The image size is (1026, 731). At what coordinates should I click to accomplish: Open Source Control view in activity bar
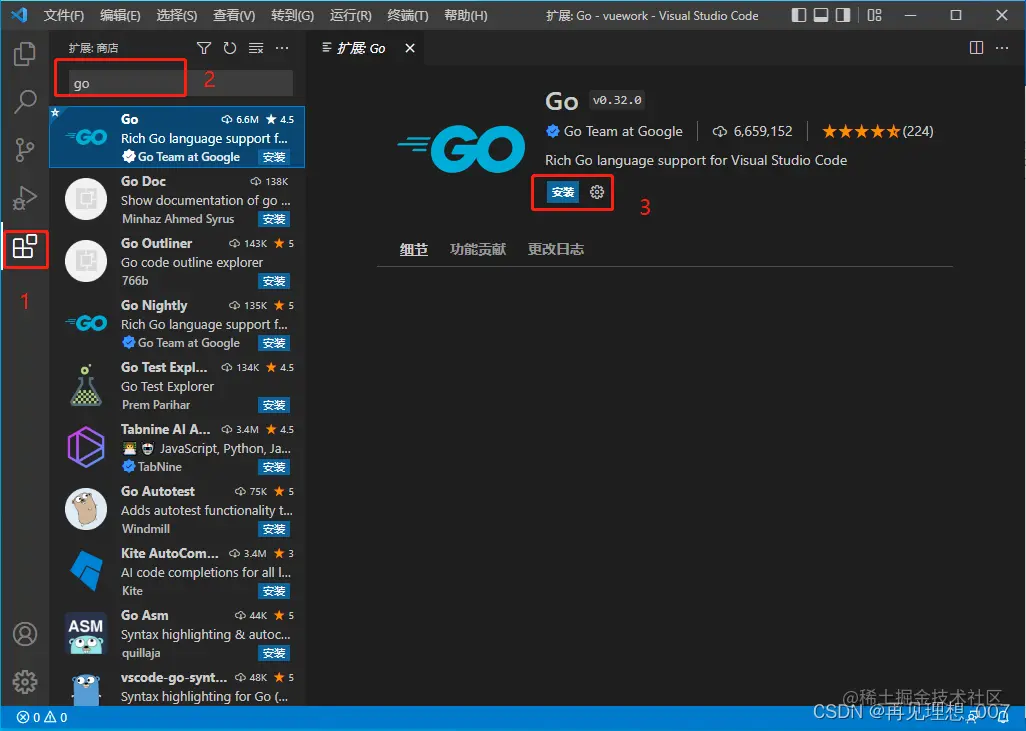pos(25,150)
